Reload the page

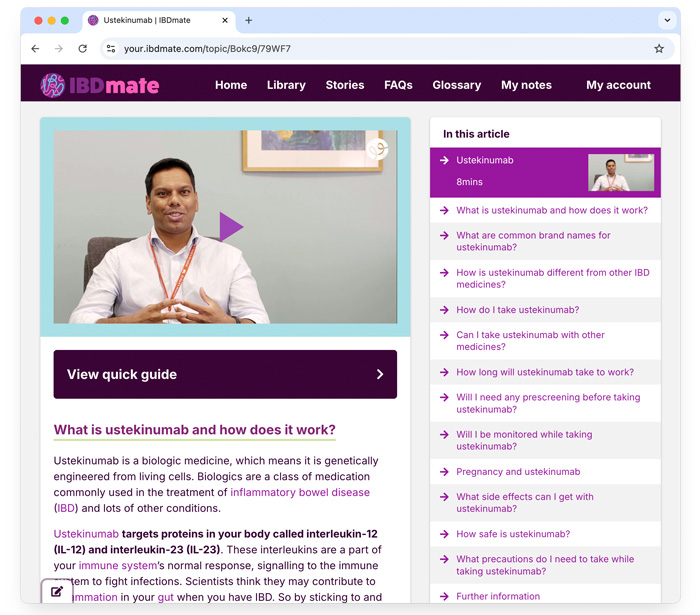(83, 49)
